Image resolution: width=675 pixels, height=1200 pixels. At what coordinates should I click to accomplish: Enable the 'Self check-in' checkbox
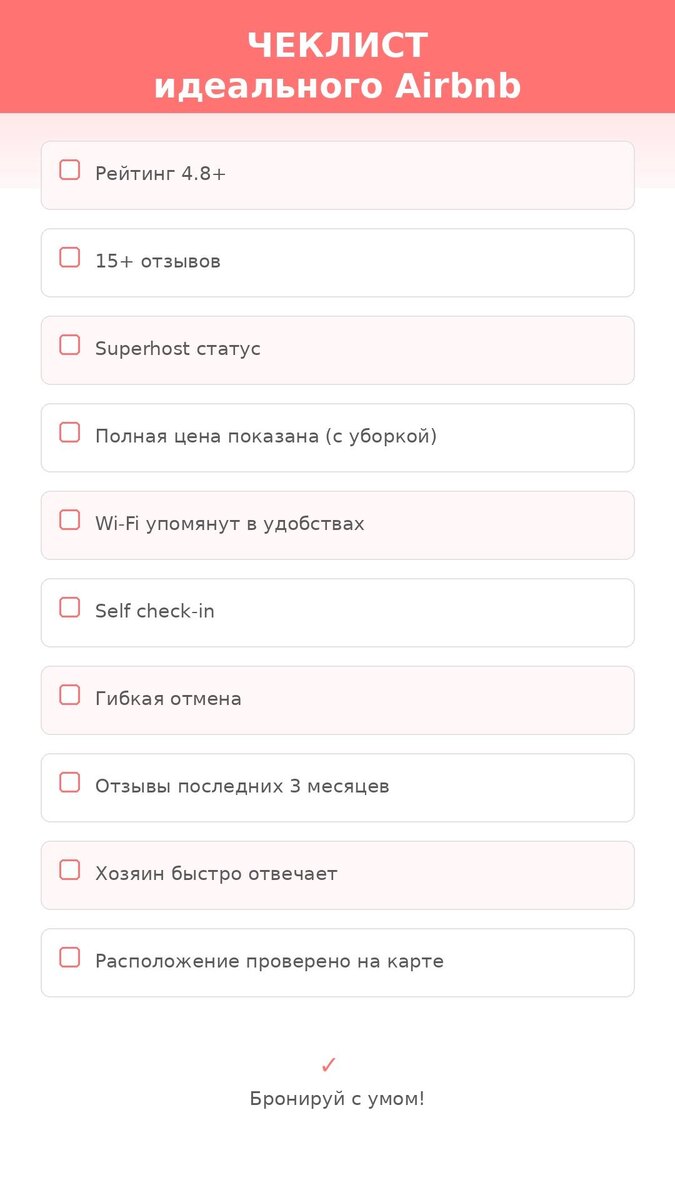click(x=69, y=608)
